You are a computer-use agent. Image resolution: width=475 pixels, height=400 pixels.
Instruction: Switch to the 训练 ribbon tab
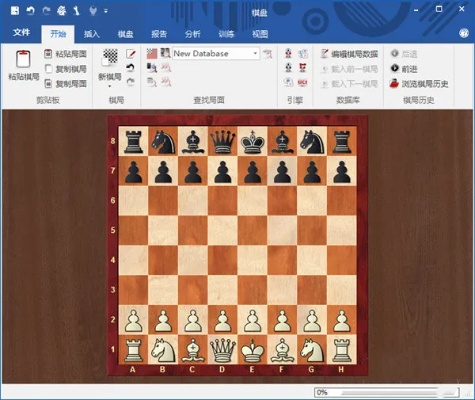tap(226, 34)
